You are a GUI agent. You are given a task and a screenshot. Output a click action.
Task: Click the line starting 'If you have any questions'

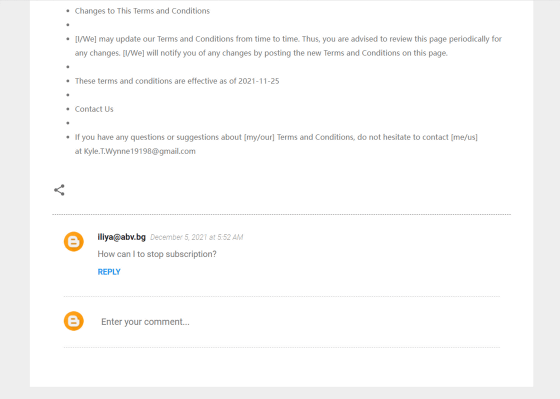click(x=276, y=137)
